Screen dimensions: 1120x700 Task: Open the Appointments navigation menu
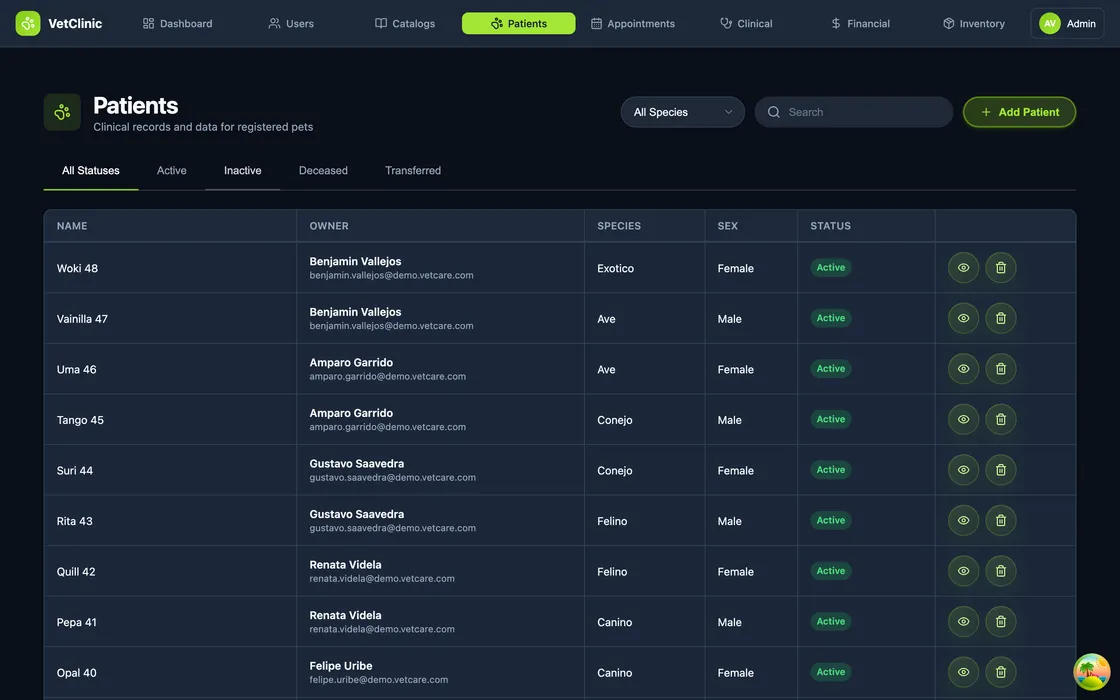click(x=632, y=23)
